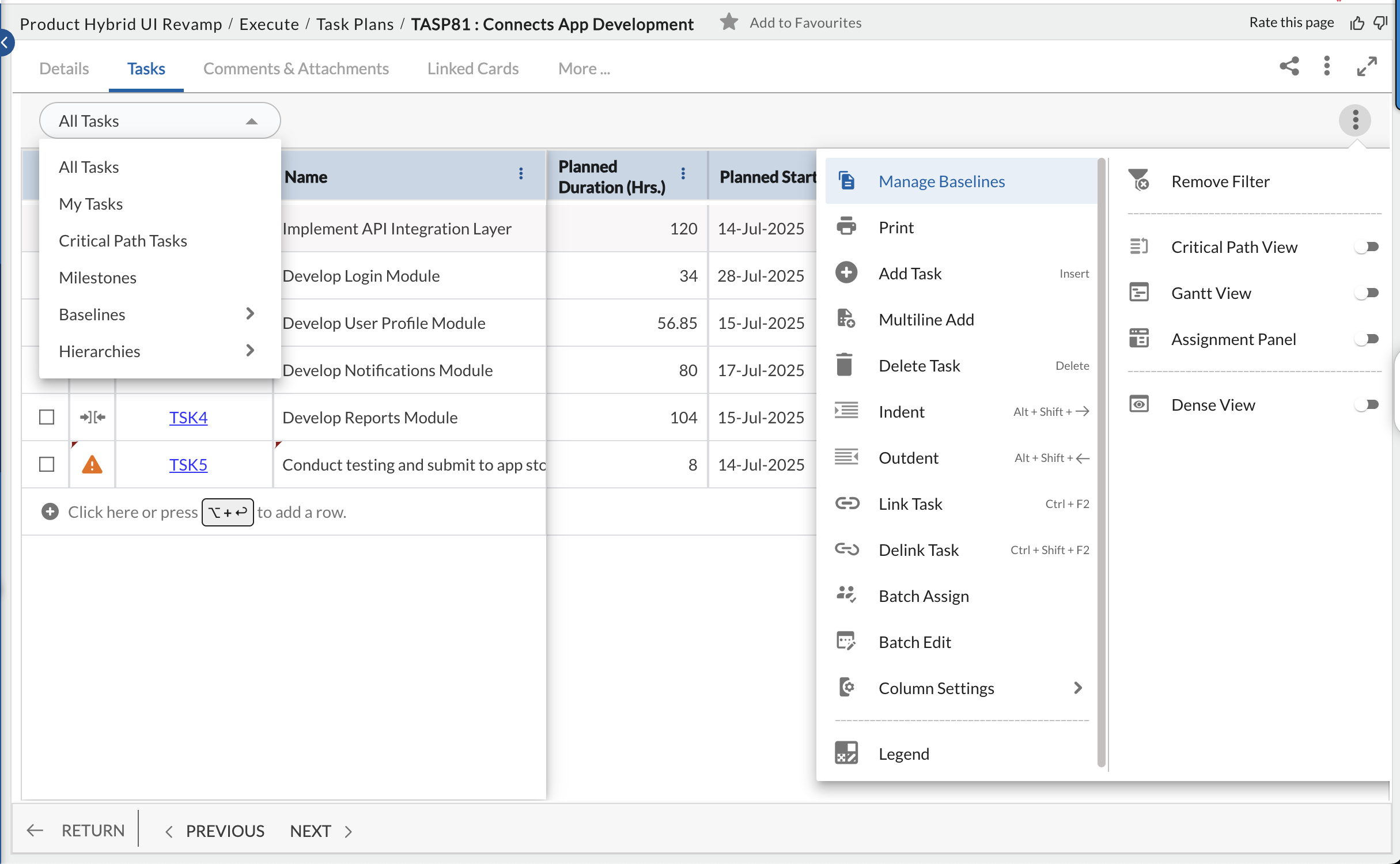Click the tasks toolbar three-dot menu button
1400x864 pixels.
point(1355,120)
